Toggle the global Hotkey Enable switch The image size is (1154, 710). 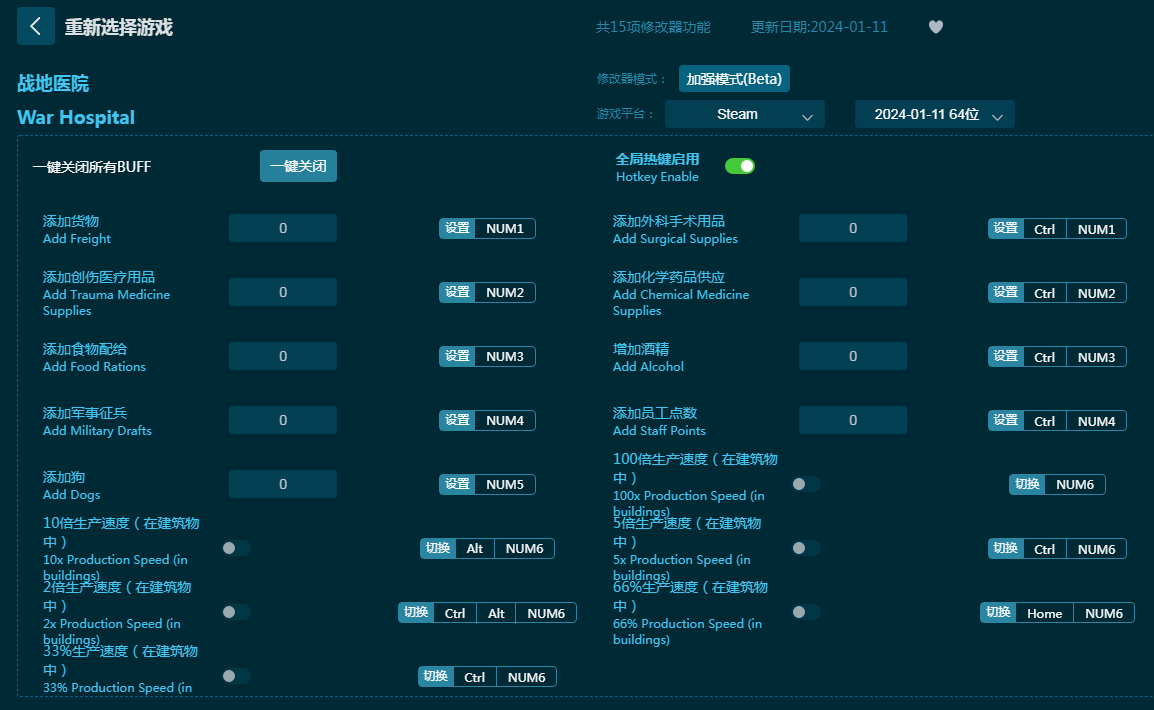click(739, 166)
